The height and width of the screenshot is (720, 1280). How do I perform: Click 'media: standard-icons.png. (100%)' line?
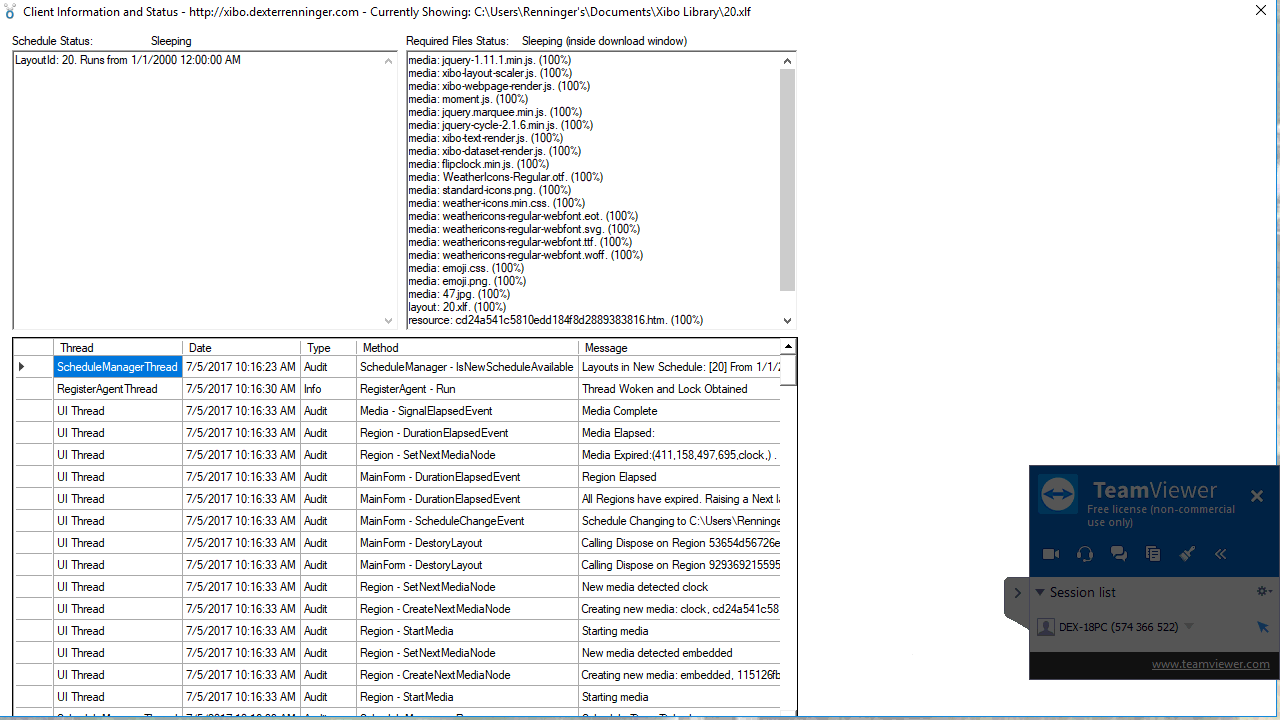click(489, 190)
